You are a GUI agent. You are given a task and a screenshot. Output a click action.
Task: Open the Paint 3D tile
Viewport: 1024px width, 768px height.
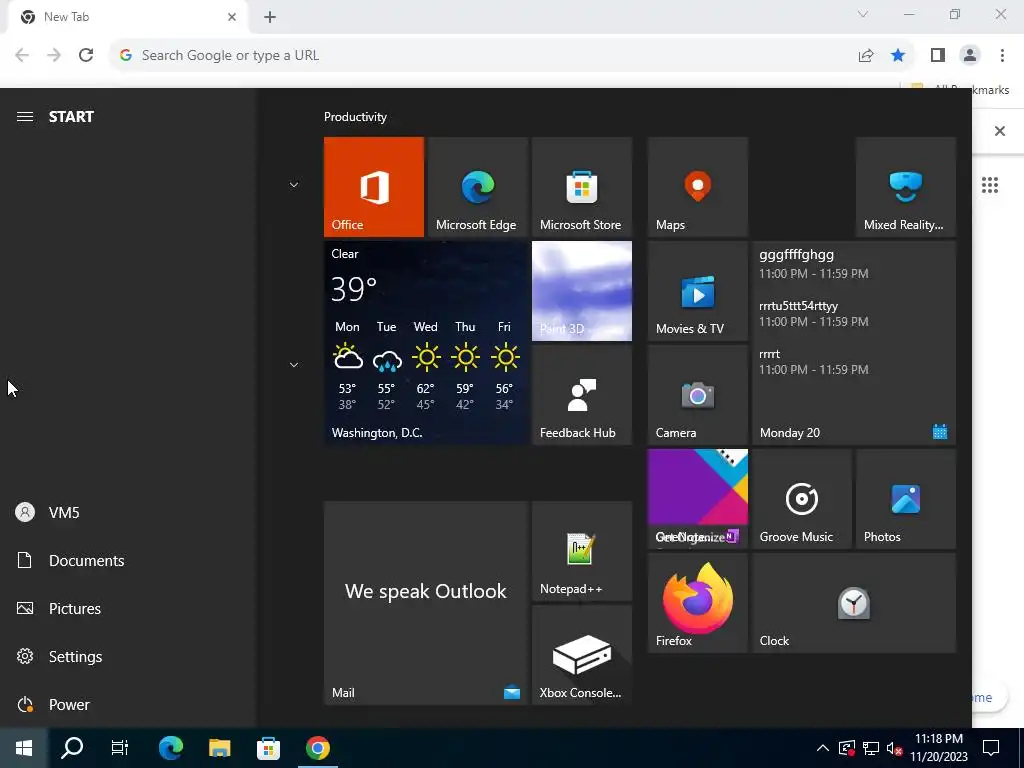tap(582, 291)
